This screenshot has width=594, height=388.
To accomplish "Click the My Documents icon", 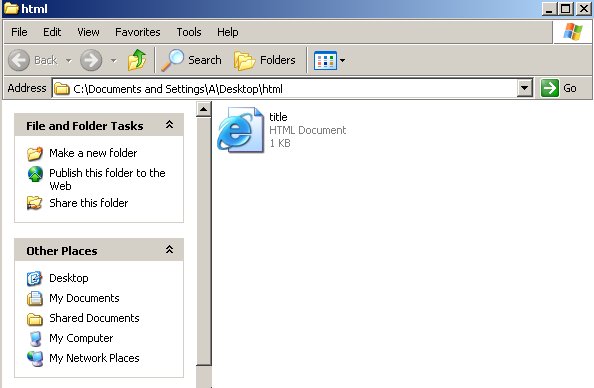I will (35, 299).
